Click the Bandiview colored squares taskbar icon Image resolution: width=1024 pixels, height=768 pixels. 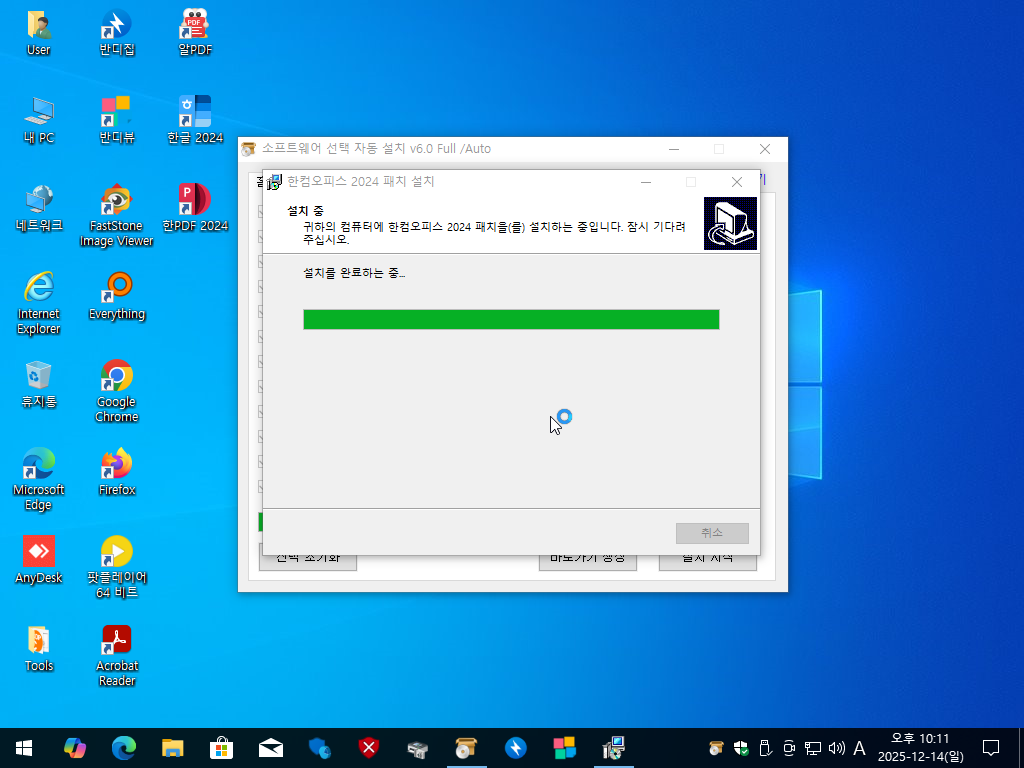564,748
